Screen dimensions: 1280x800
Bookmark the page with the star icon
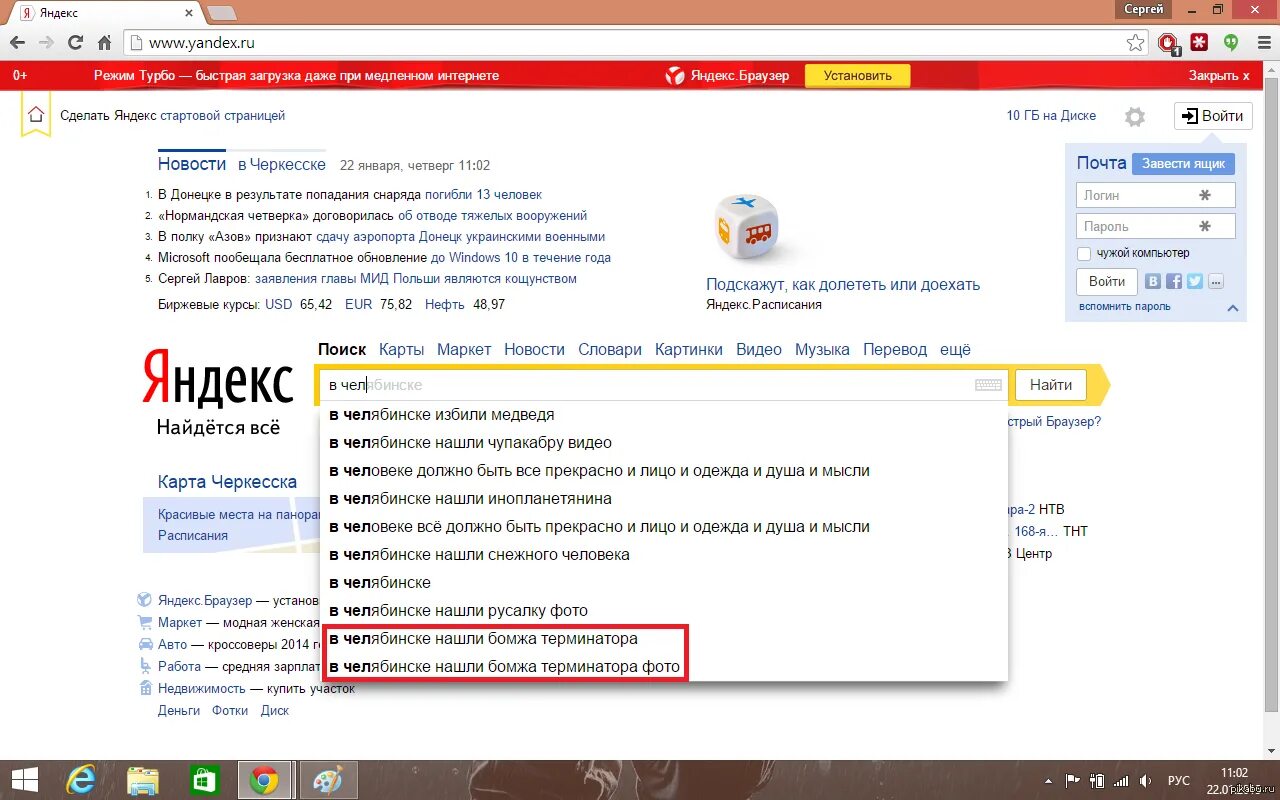point(1135,43)
